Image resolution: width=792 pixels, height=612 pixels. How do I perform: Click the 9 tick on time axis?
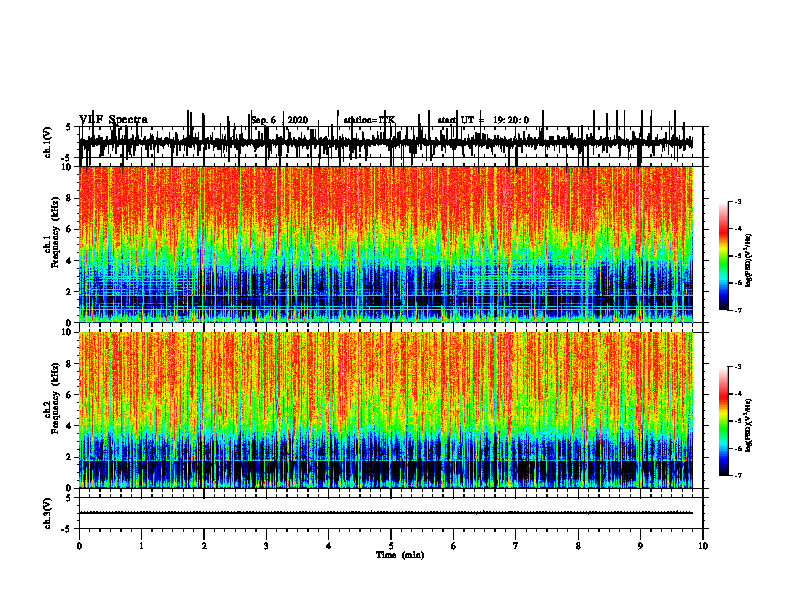click(x=640, y=546)
